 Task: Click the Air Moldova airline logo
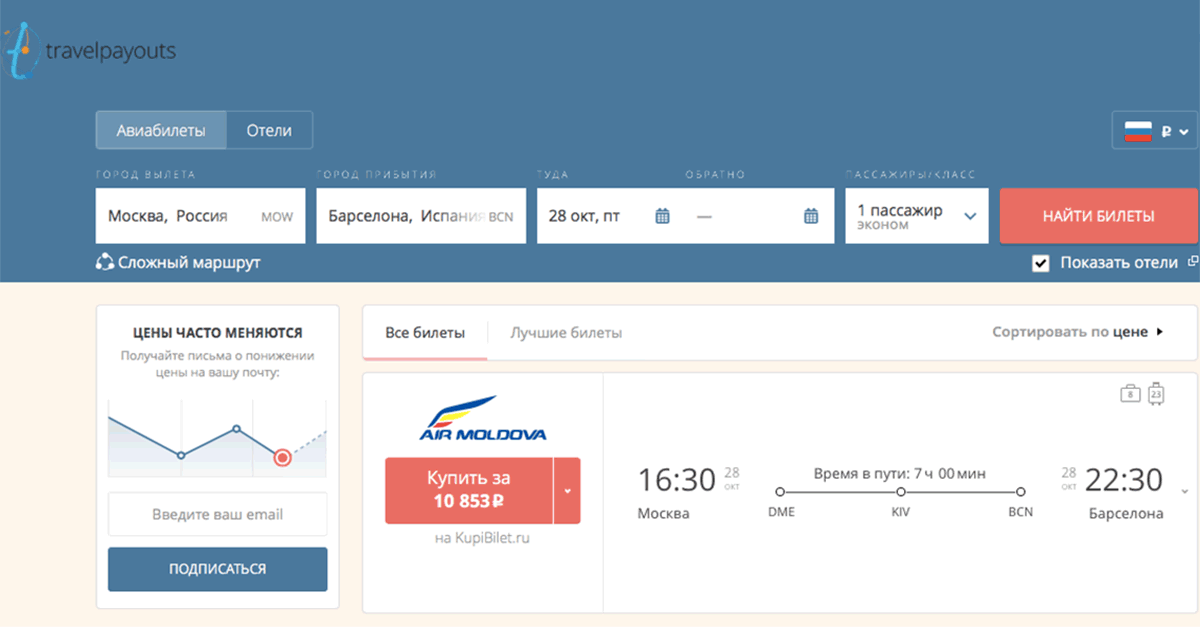pyautogui.click(x=482, y=420)
